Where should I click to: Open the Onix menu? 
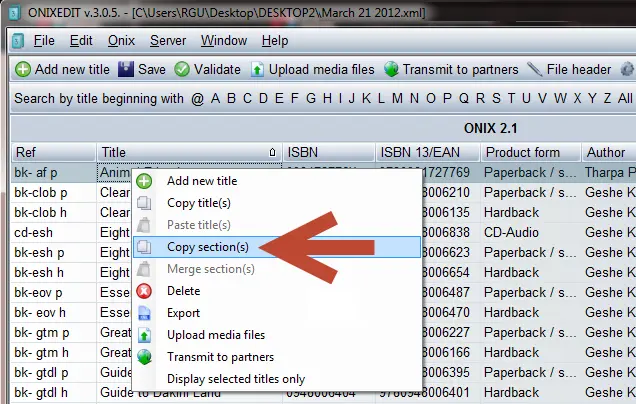[x=121, y=41]
